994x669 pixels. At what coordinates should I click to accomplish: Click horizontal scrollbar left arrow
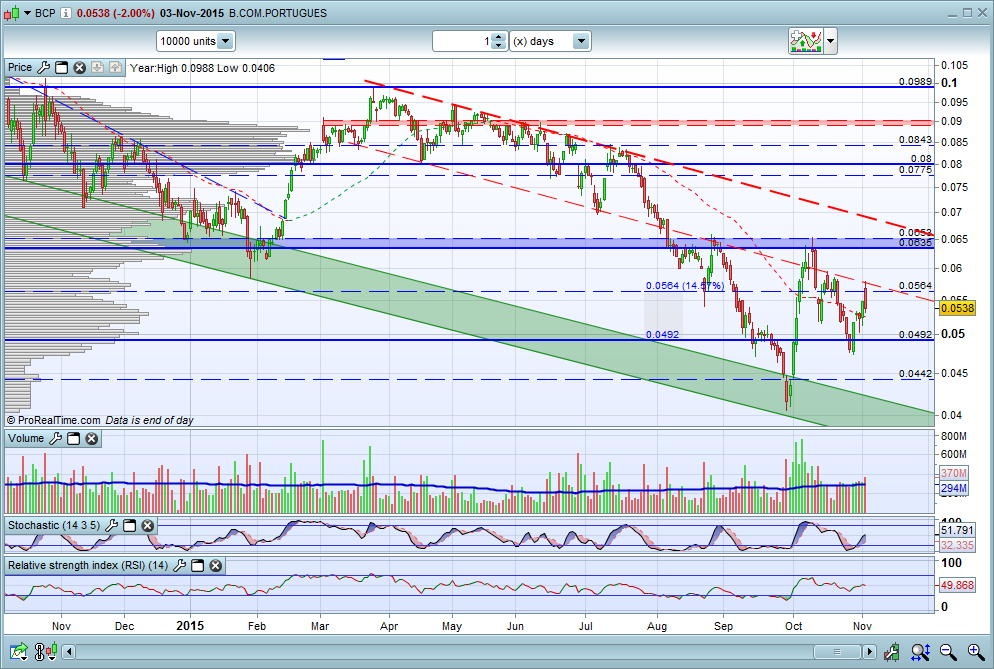68,651
